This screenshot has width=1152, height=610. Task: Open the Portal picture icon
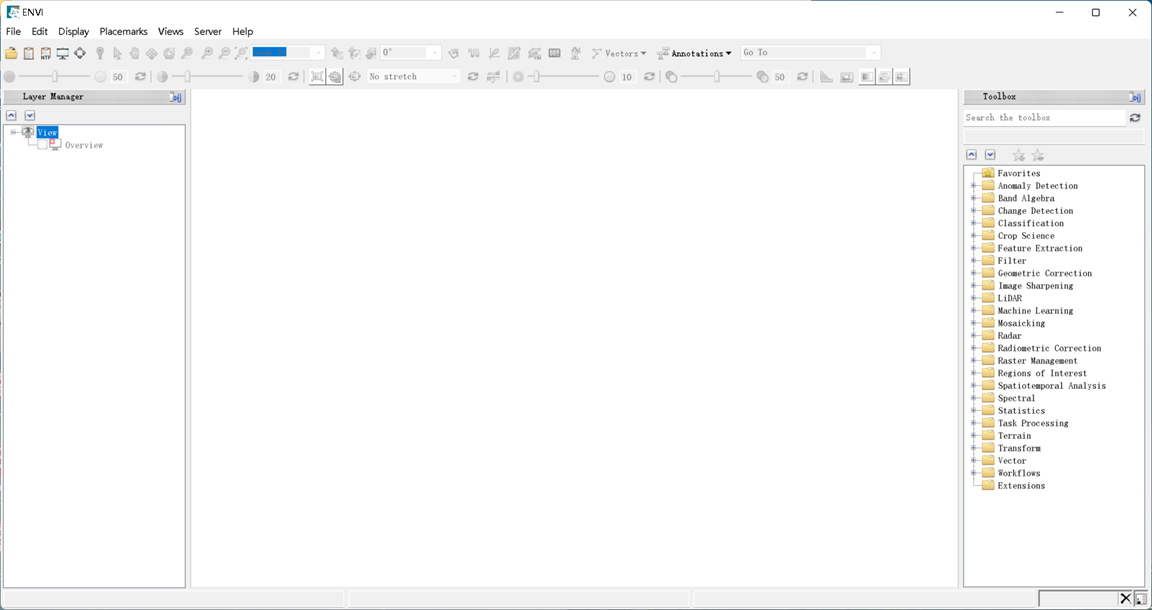coord(846,76)
